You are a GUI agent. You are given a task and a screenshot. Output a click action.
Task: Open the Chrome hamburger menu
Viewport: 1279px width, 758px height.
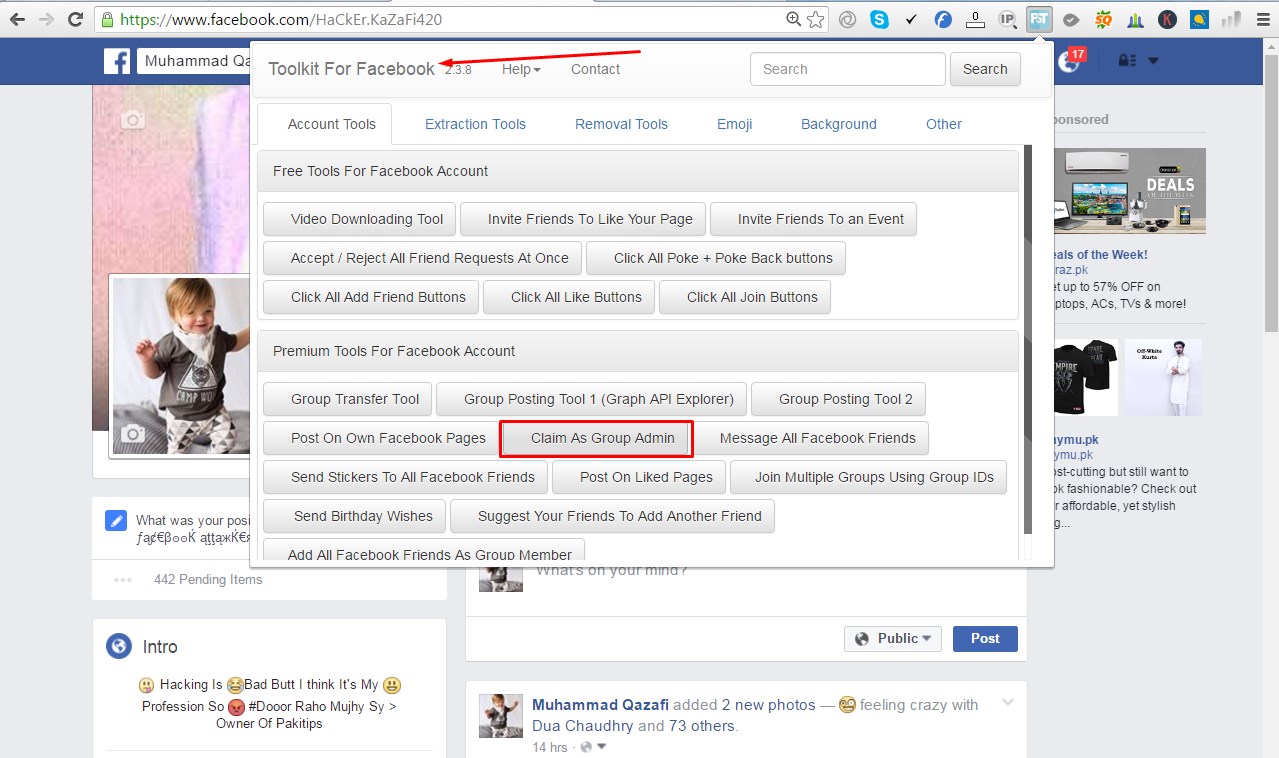[1263, 19]
